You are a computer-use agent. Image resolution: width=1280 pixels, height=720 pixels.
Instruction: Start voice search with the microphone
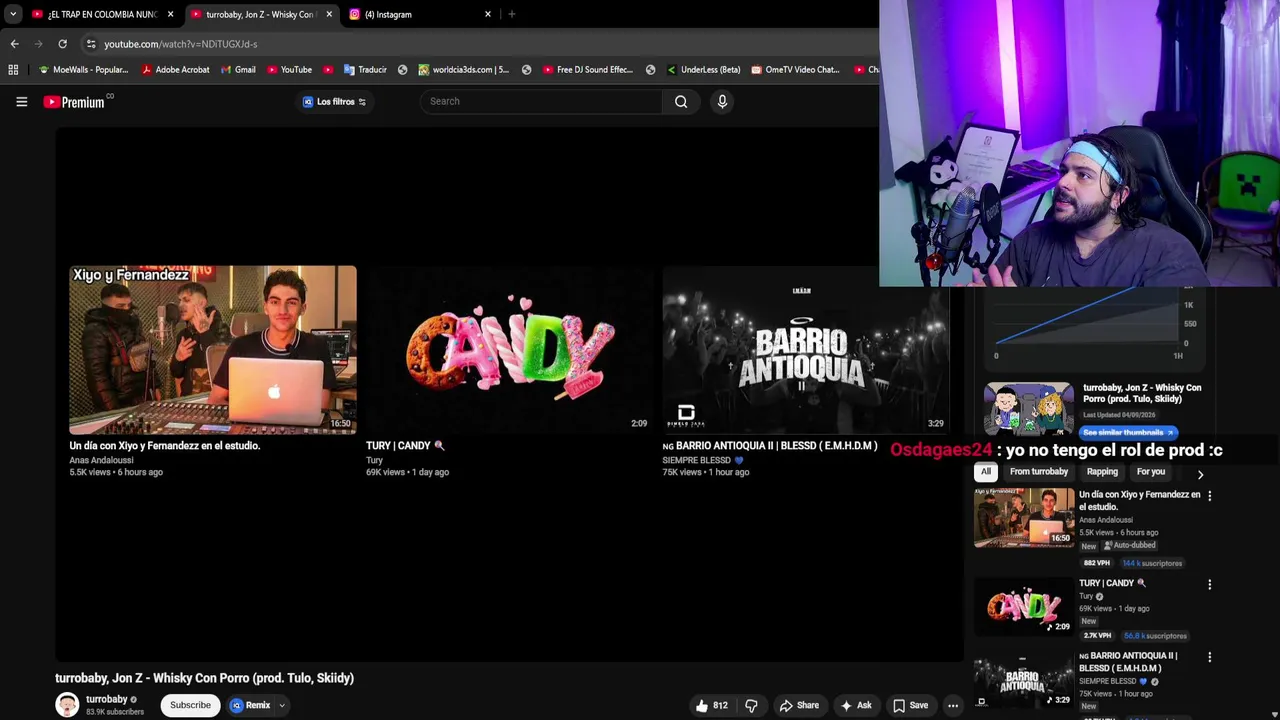722,101
